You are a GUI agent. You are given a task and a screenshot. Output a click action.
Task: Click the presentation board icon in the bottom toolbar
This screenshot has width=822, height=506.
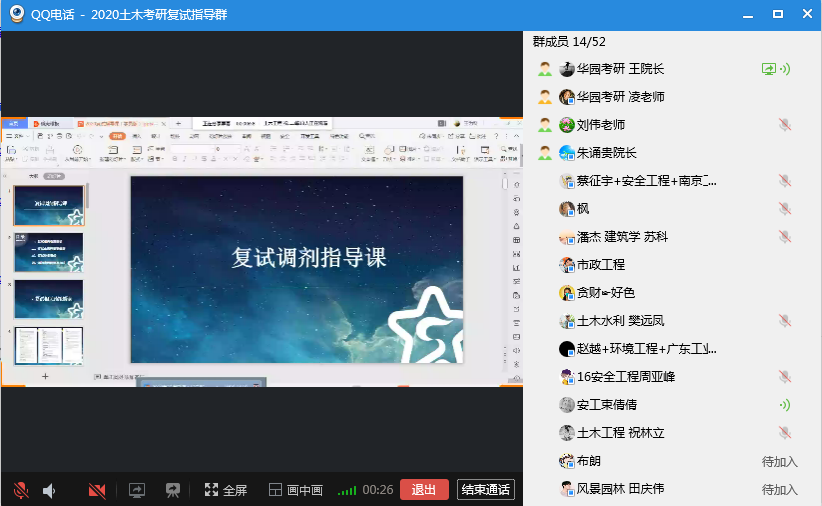pos(173,490)
